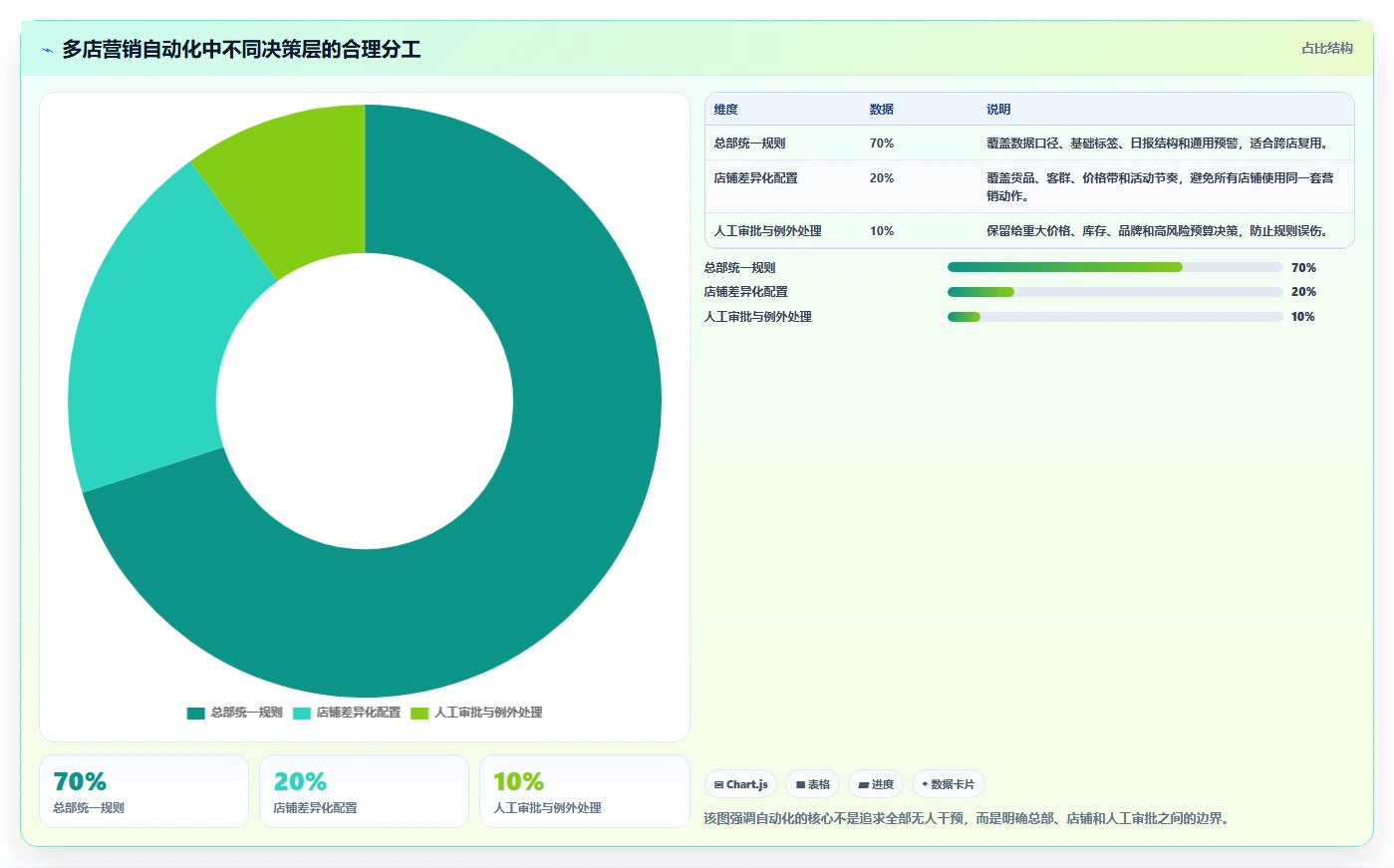Screen dimensions: 1394x868
Task: Click the 10% label after progress bar
Action: coord(1303,317)
